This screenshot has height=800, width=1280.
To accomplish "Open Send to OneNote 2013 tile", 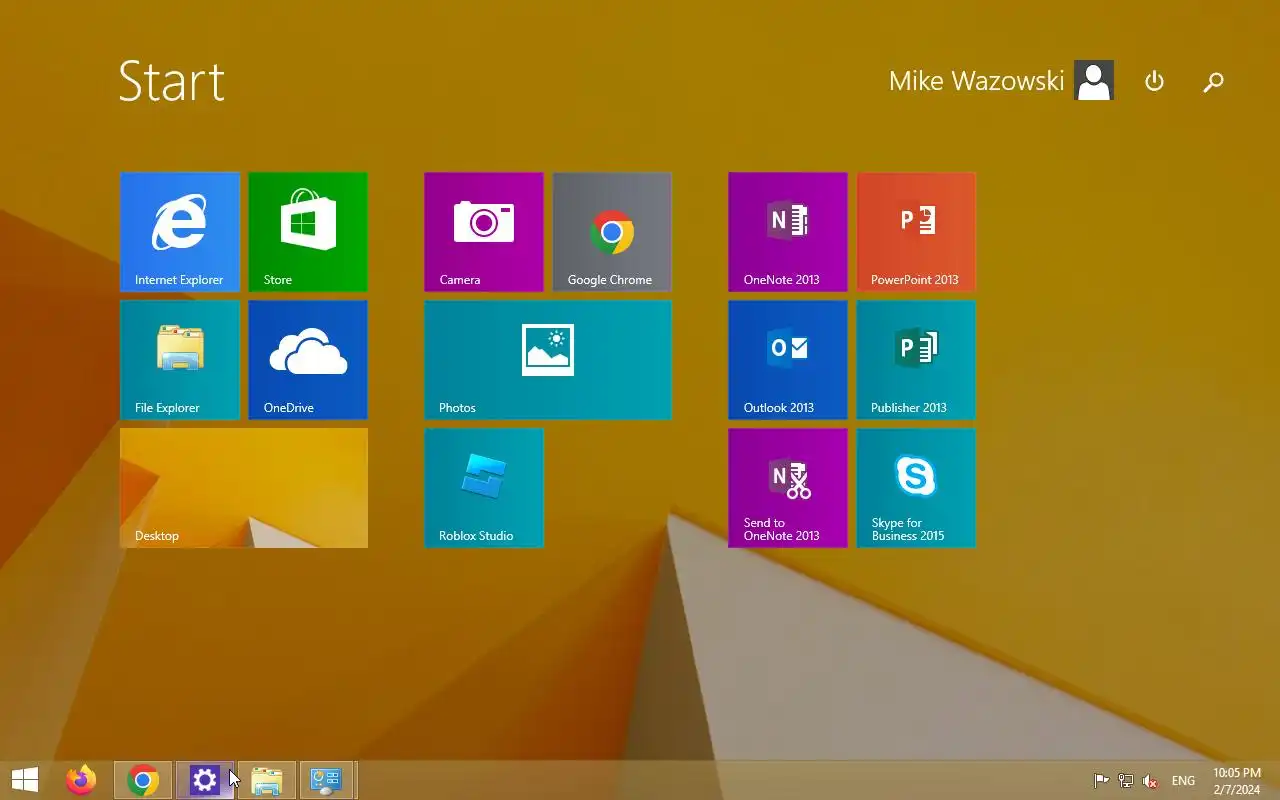I will coord(788,488).
